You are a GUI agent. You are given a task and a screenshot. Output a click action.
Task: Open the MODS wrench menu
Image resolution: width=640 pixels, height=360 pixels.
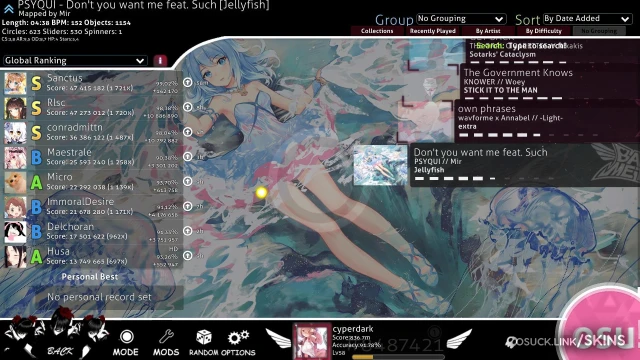(166, 337)
